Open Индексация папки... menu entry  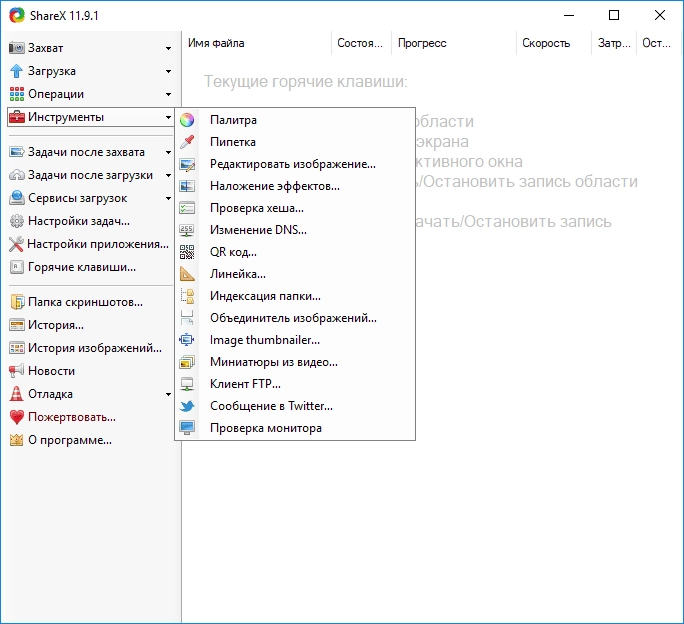point(295,296)
